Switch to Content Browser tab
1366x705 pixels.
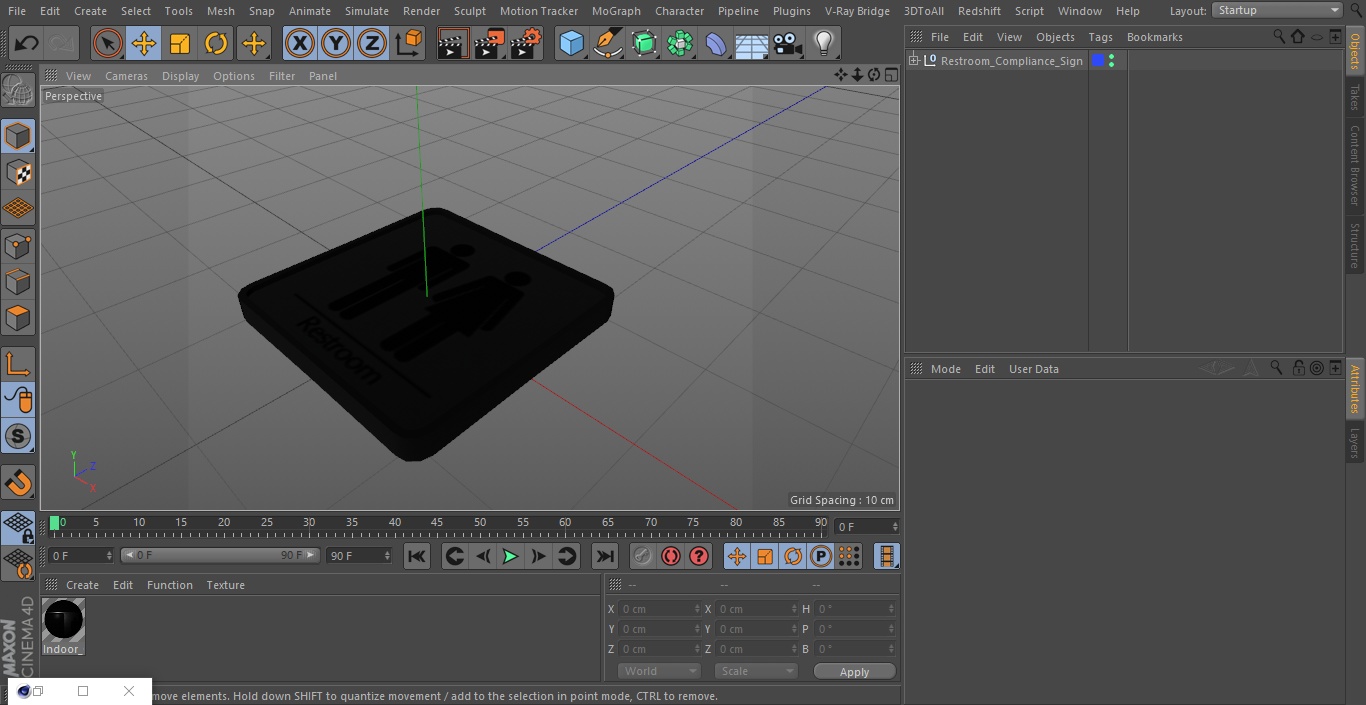pos(1355,166)
